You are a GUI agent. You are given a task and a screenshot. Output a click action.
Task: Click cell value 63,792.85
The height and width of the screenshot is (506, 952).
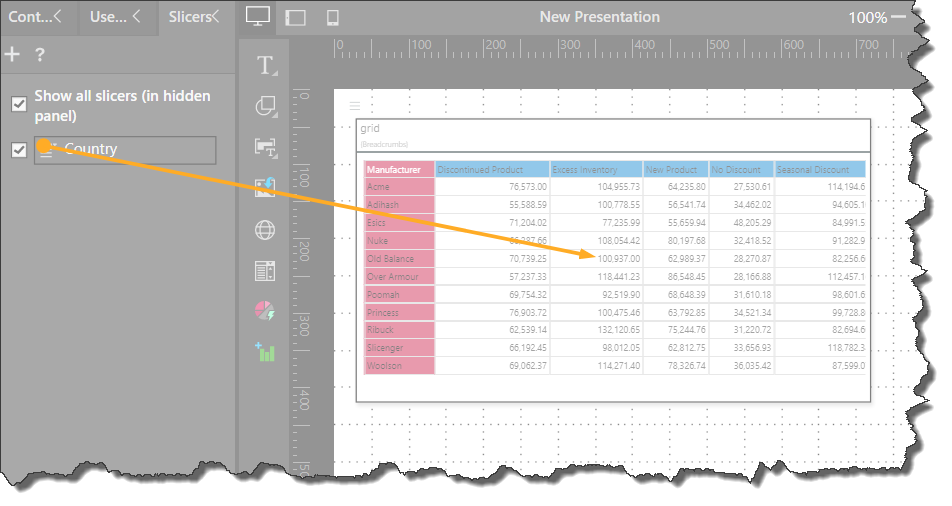pos(687,312)
